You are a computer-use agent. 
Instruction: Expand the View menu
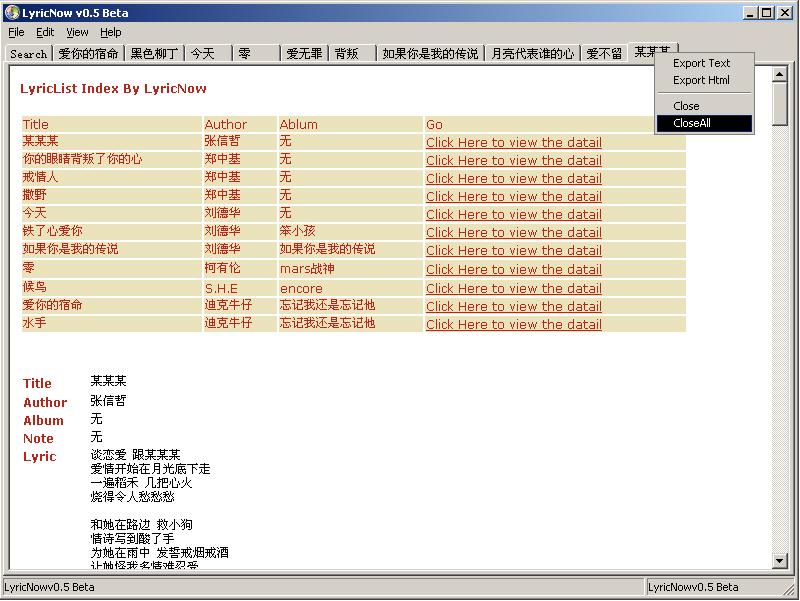pyautogui.click(x=77, y=32)
